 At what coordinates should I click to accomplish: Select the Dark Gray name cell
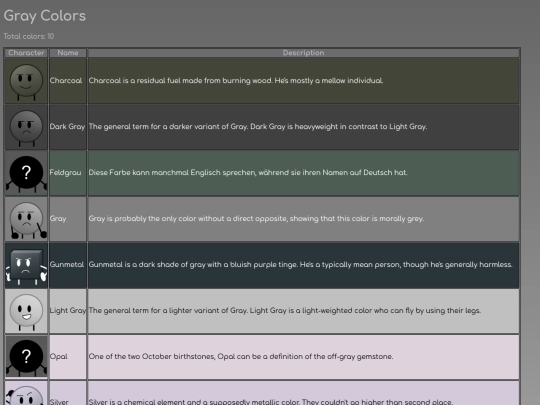click(68, 127)
